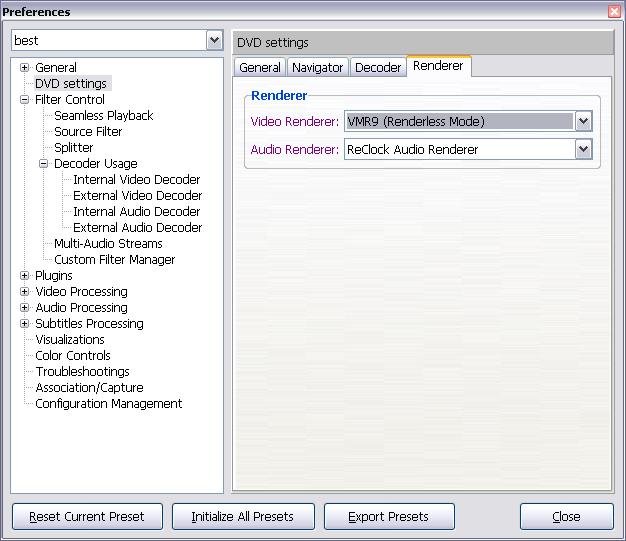The width and height of the screenshot is (626, 541).
Task: Click the Reset Current Preset button
Action: click(86, 517)
